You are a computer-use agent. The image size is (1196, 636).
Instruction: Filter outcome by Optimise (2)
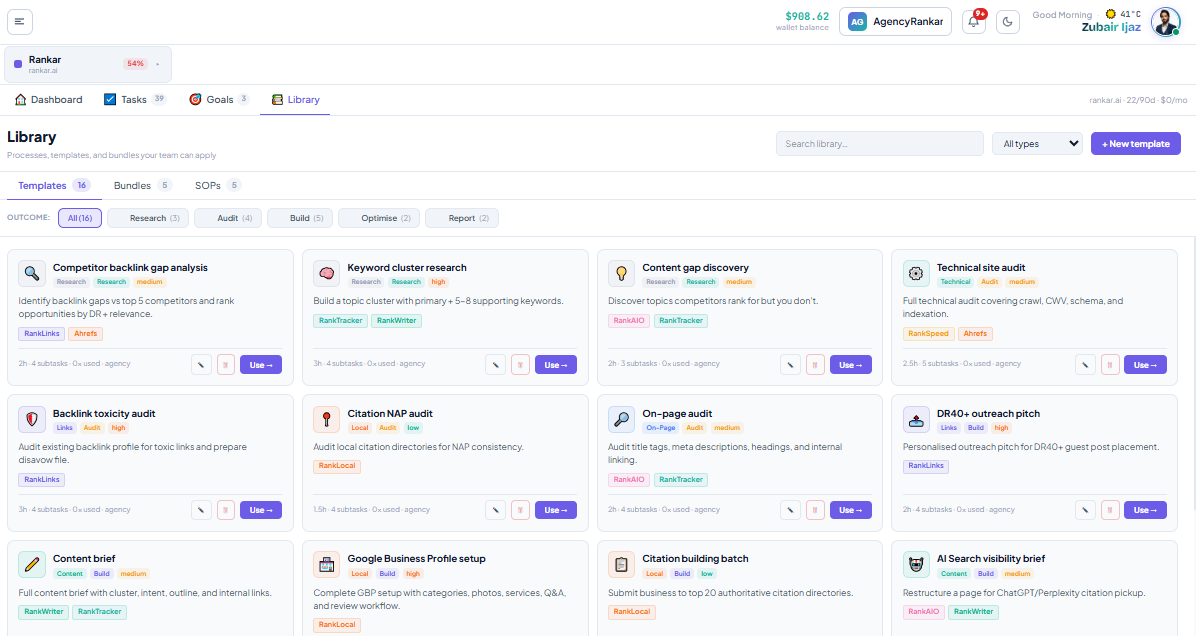click(x=378, y=218)
